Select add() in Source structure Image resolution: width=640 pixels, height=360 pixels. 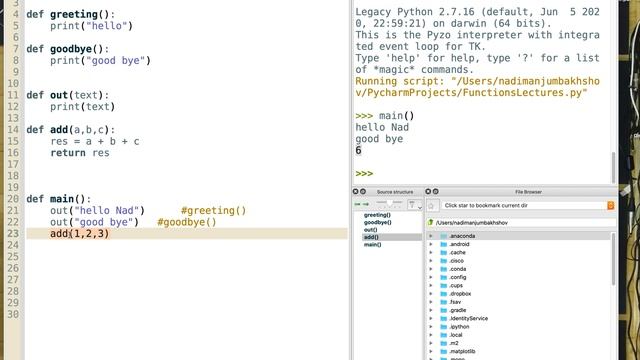coord(371,237)
